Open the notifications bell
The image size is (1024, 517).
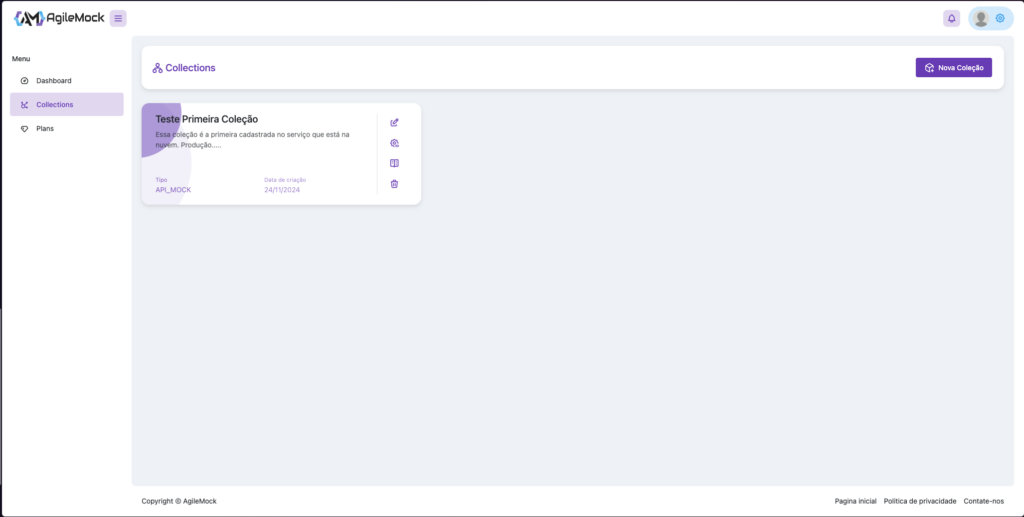[x=952, y=18]
